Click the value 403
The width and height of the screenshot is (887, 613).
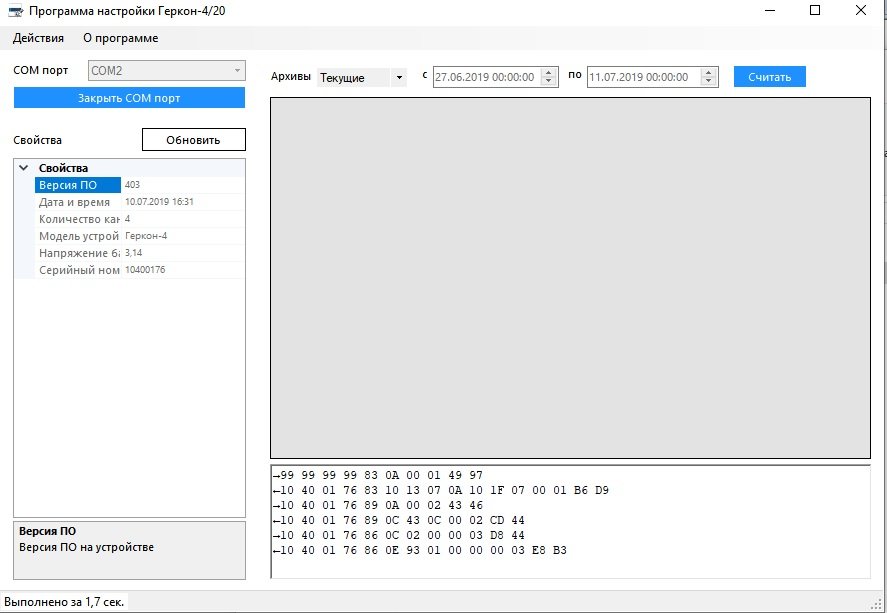tap(132, 184)
